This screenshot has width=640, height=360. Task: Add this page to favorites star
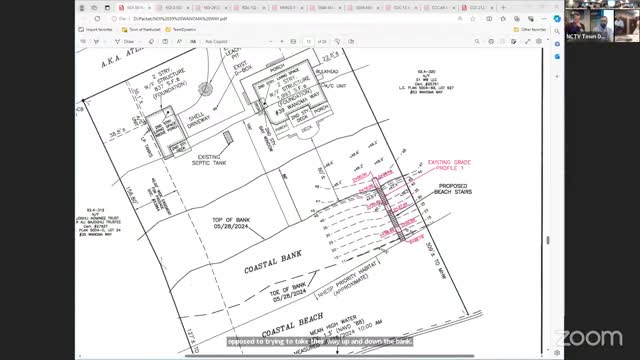pyautogui.click(x=473, y=19)
